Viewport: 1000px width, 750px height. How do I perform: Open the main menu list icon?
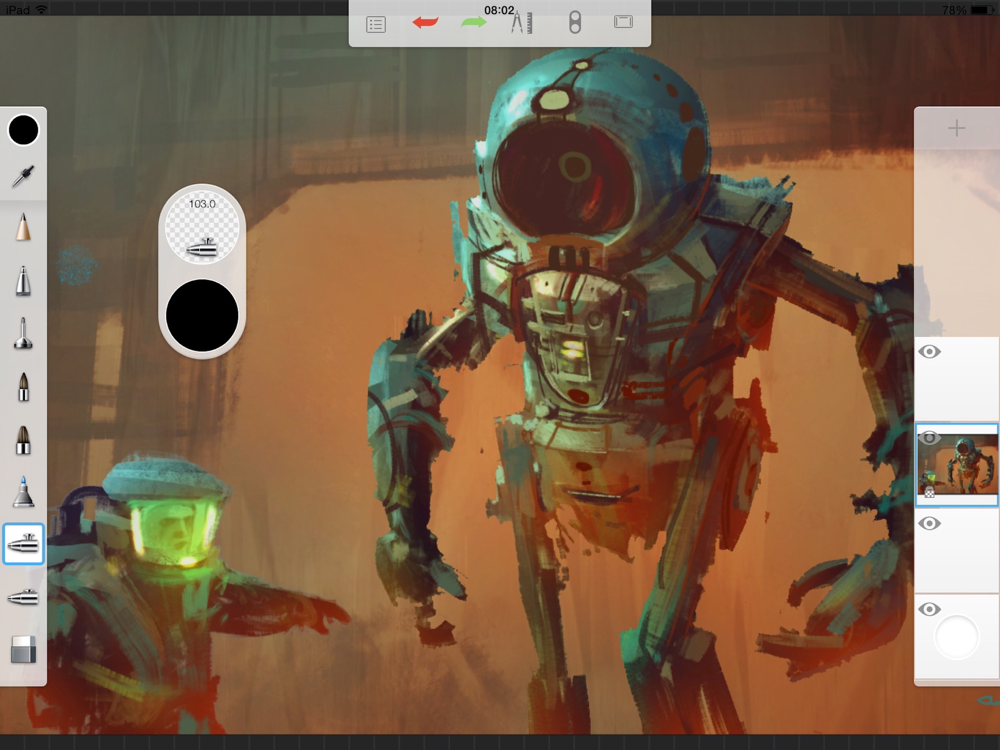(x=376, y=25)
